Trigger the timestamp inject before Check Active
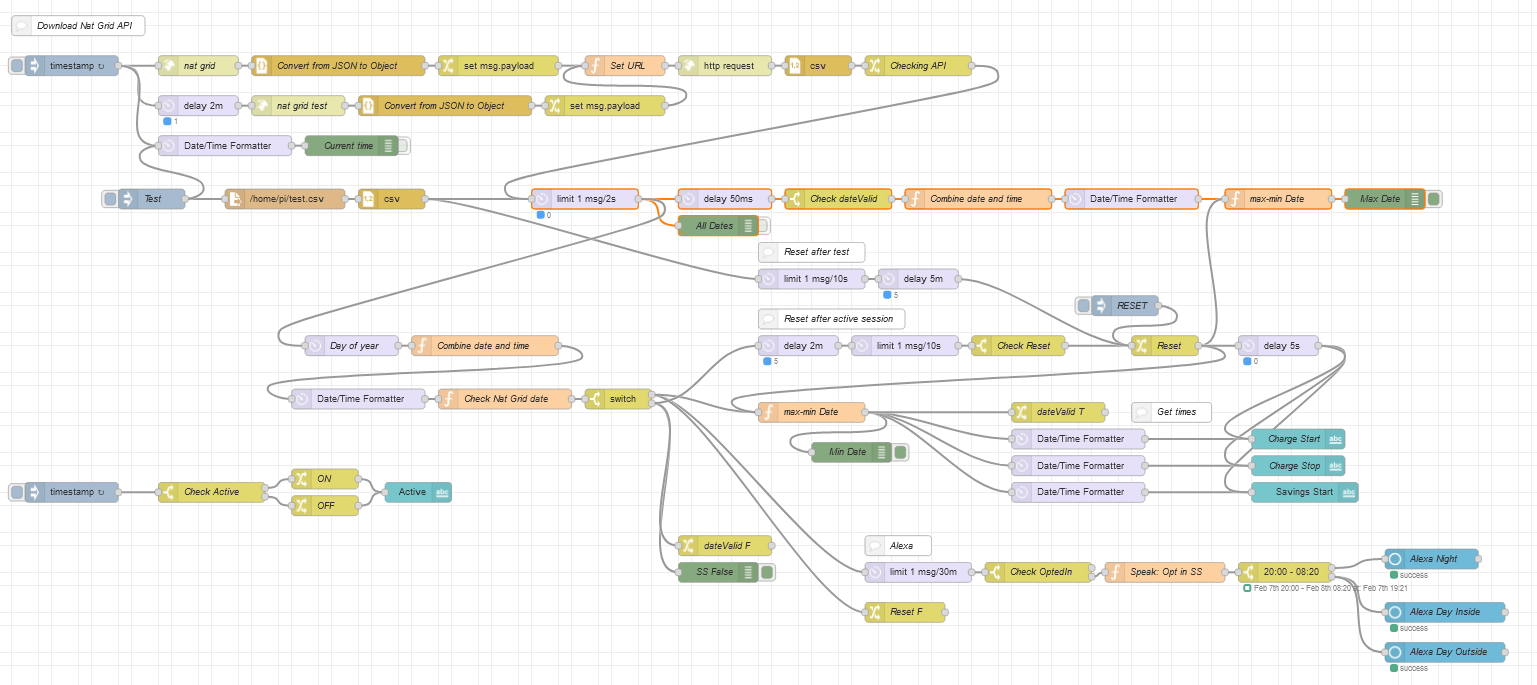 [16, 492]
